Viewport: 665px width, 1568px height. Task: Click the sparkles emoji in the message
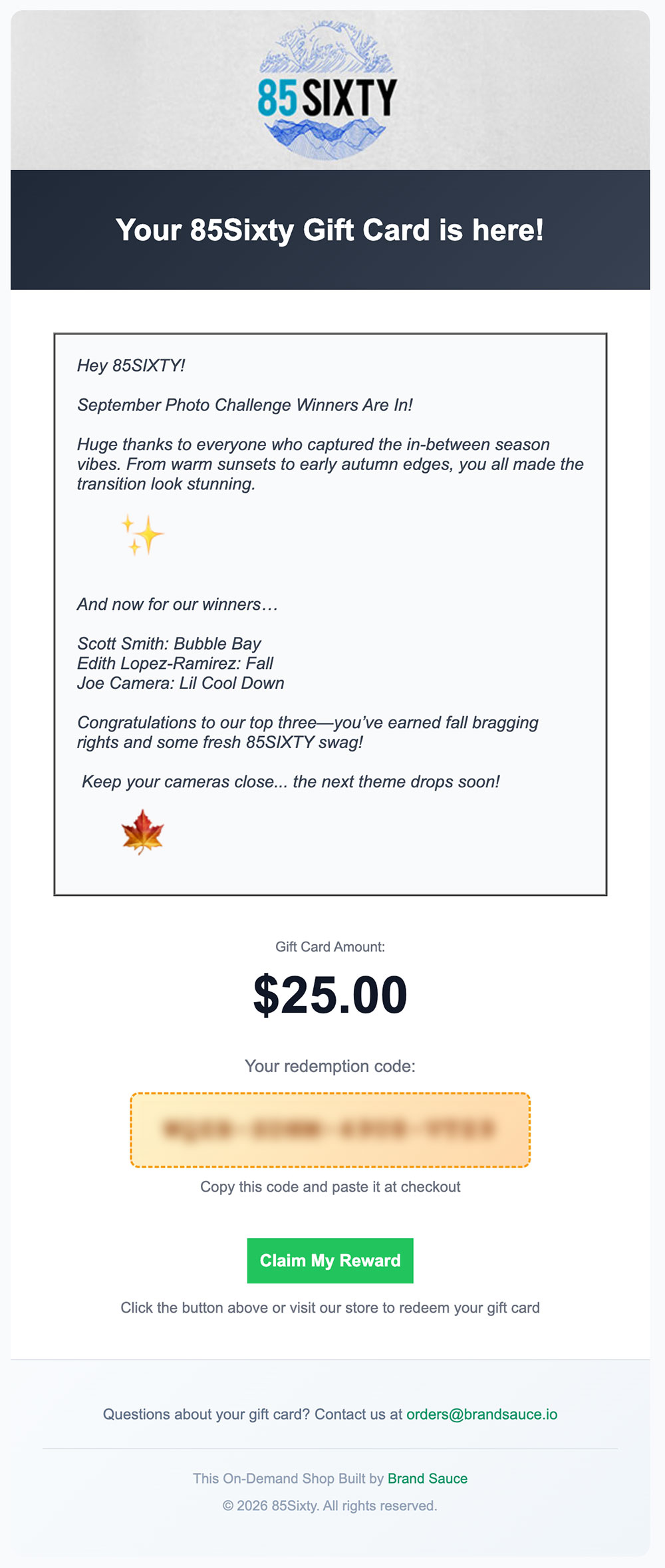coord(142,535)
